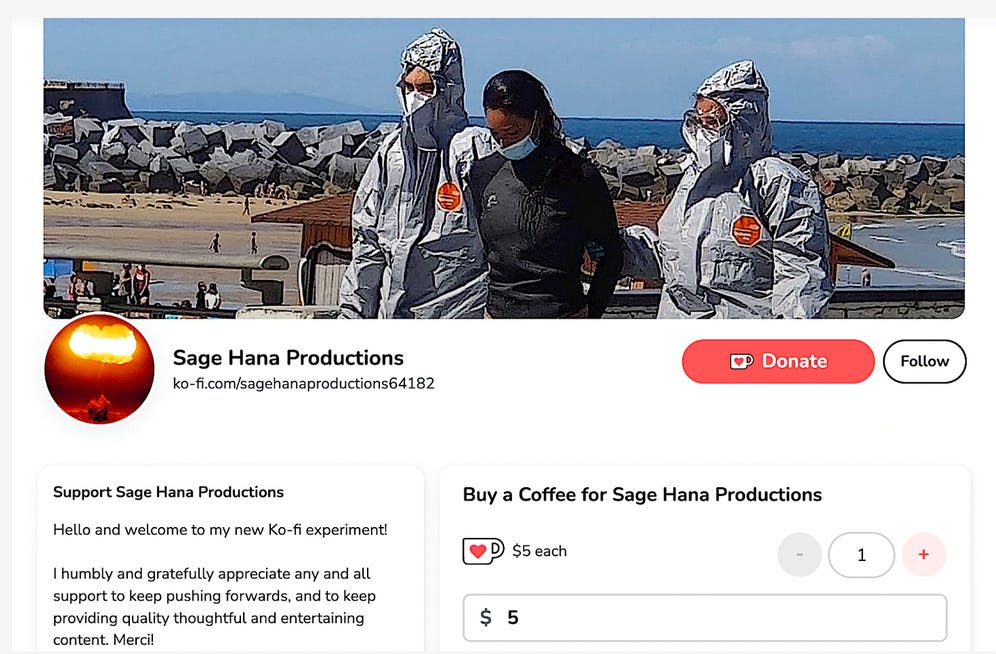Click the welcome Ko-fi experiment text
The width and height of the screenshot is (996, 654).
(x=220, y=530)
